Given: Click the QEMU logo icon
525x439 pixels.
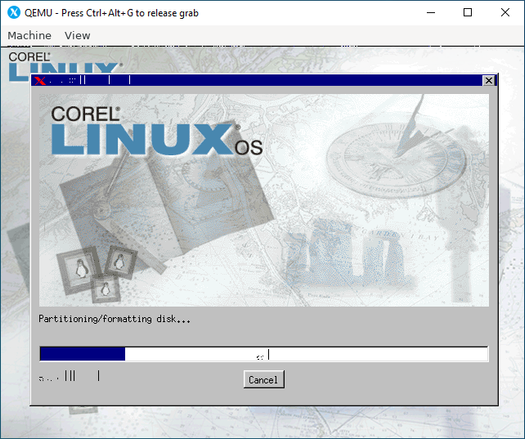Looking at the screenshot, I should 14,13.
